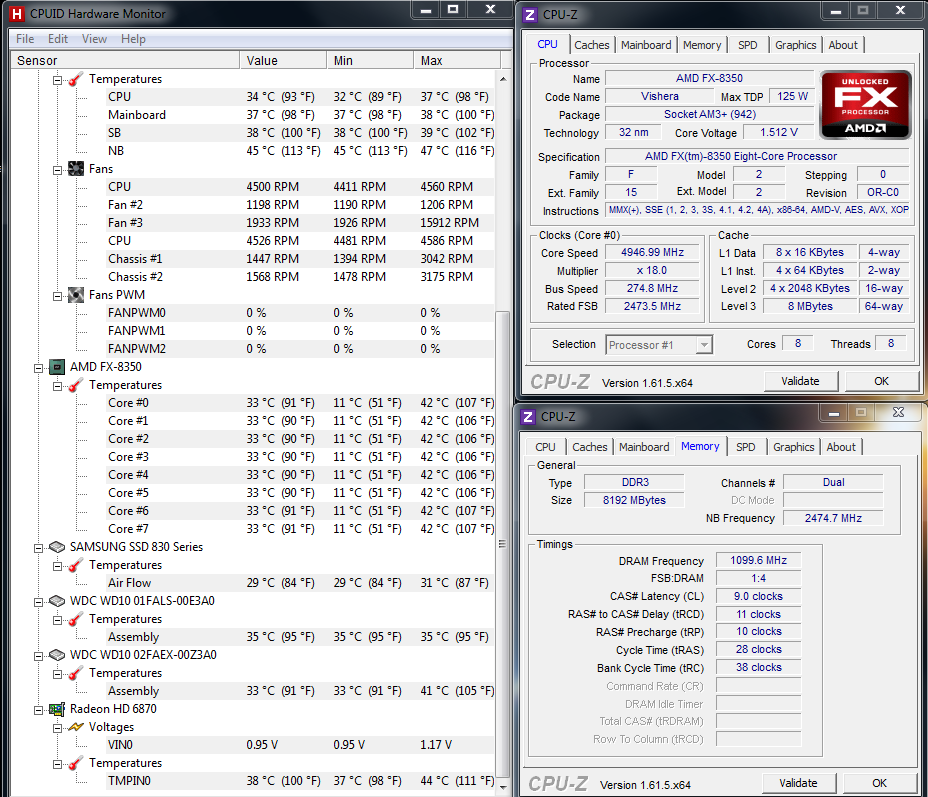Open the Edit menu in HWMonitor

(x=58, y=39)
